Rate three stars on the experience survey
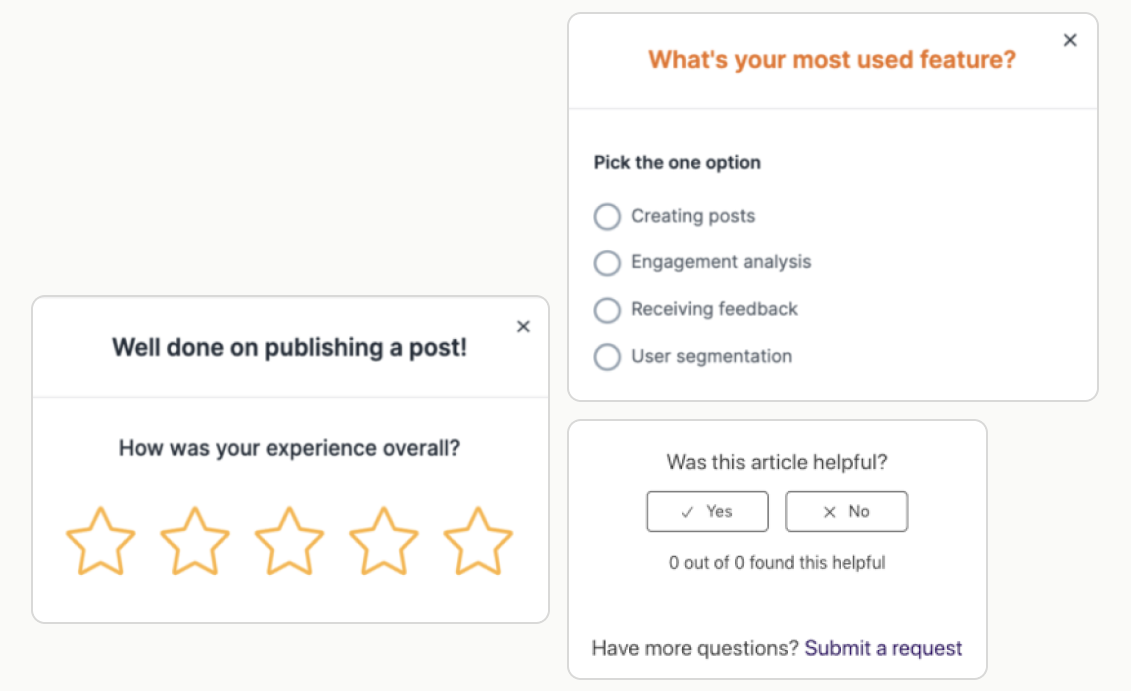This screenshot has height=691, width=1131. tap(290, 541)
